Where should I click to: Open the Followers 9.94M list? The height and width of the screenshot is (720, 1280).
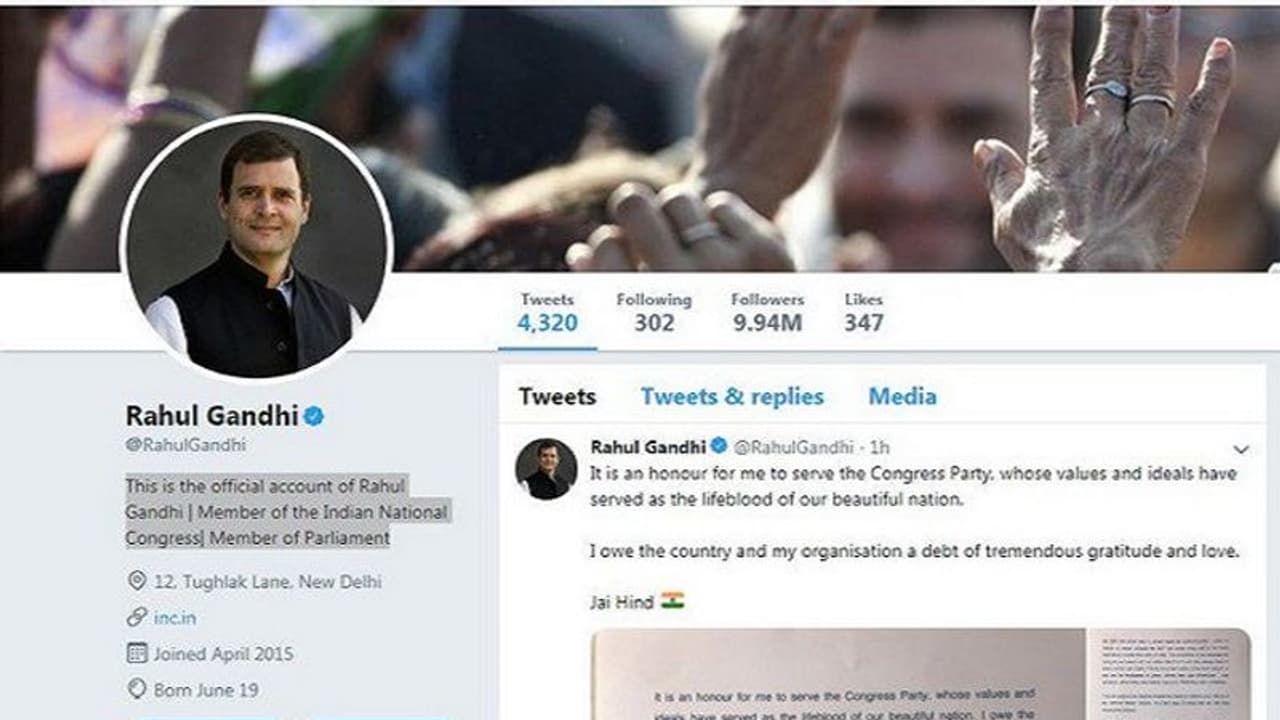767,312
